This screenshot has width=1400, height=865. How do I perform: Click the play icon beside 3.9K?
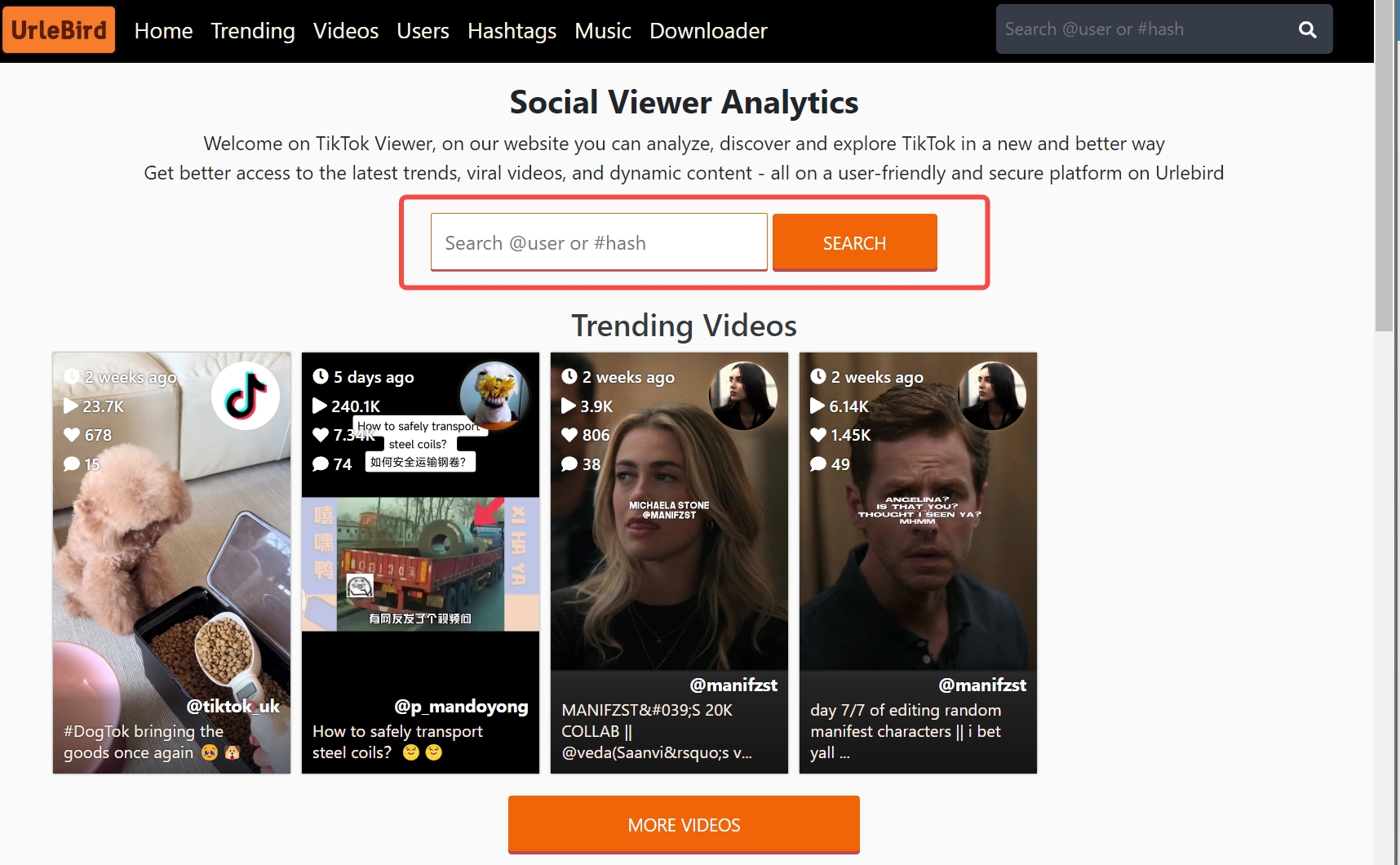click(x=569, y=406)
